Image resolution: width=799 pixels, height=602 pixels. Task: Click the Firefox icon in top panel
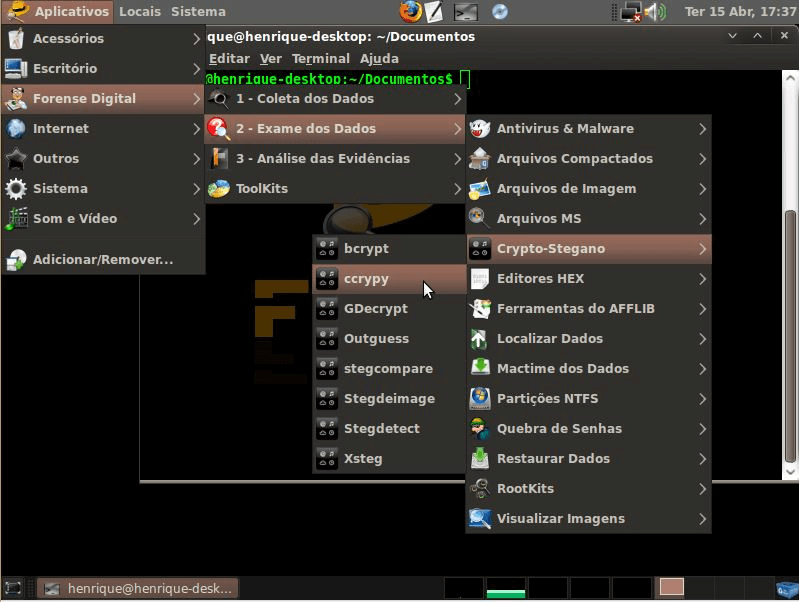pos(410,12)
